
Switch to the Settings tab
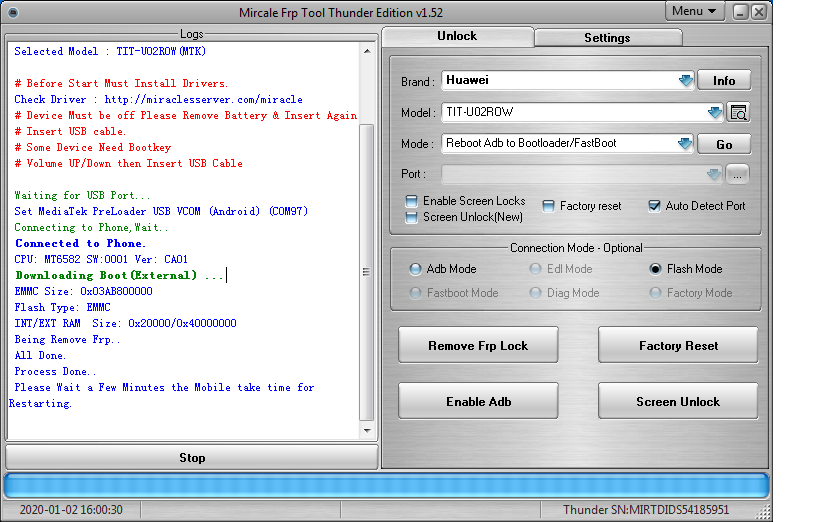[607, 38]
